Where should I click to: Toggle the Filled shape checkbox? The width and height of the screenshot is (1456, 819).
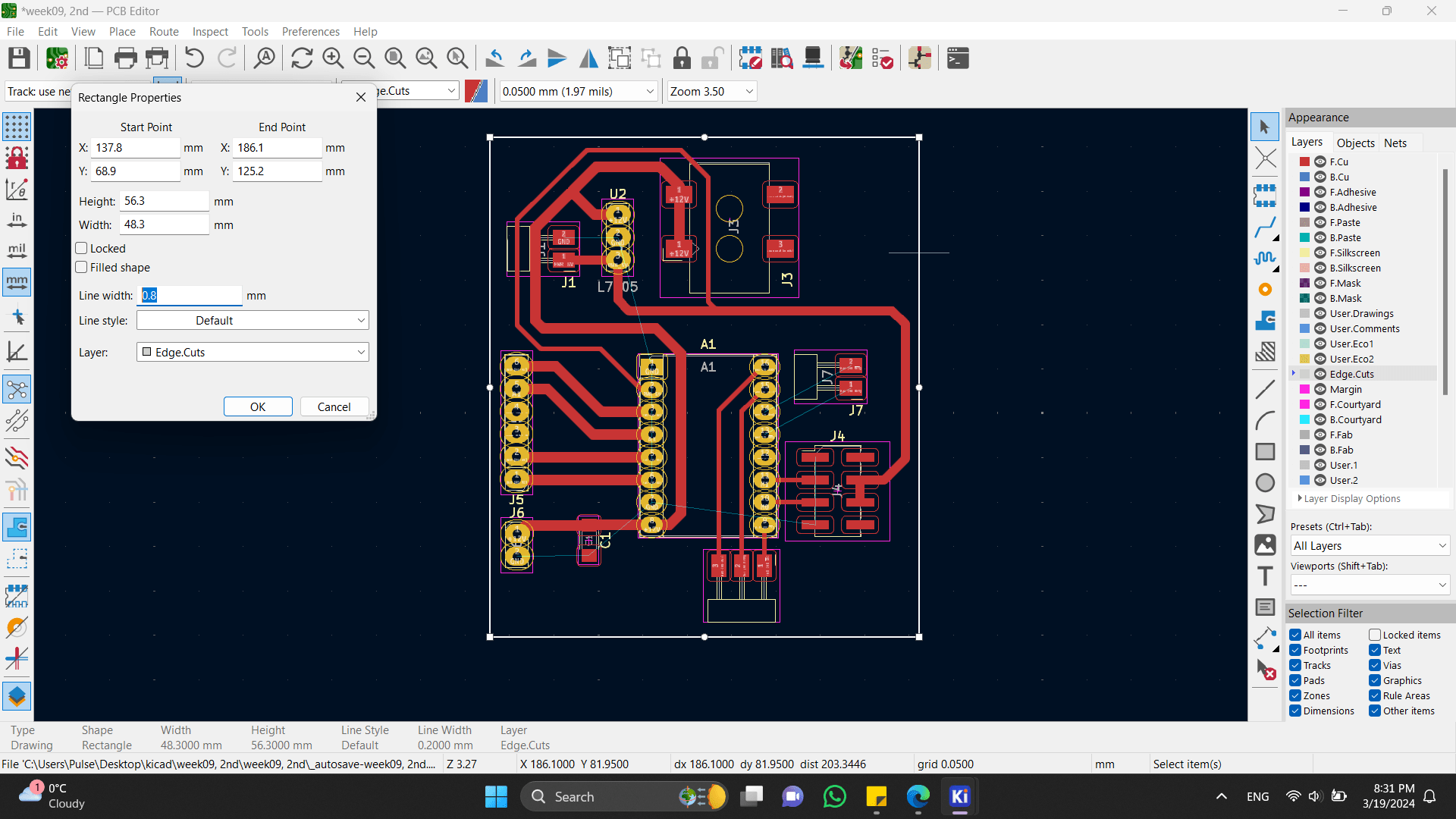(82, 267)
